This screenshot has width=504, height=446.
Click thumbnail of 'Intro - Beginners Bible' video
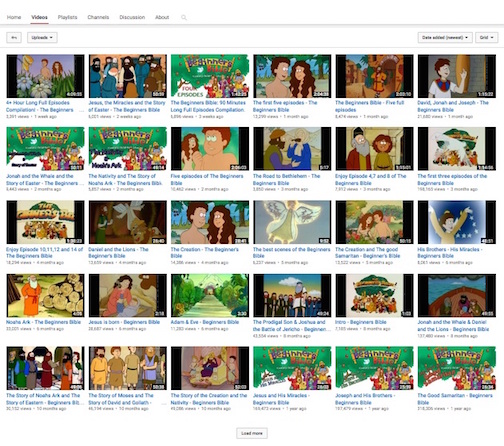click(374, 295)
